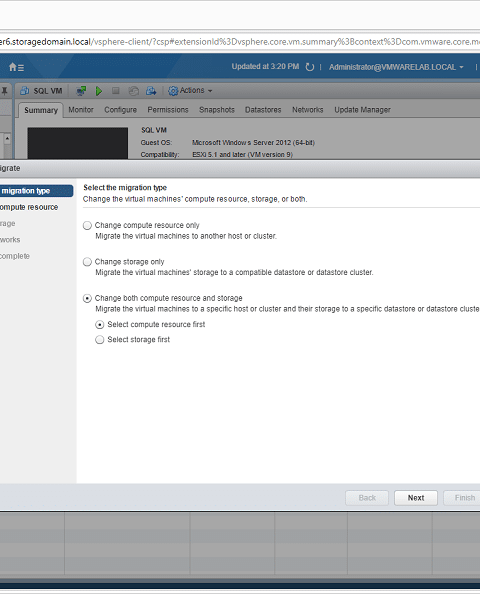Click the SQL VM label in the toolbar
Viewport: 480px width, 594px height.
point(48,91)
